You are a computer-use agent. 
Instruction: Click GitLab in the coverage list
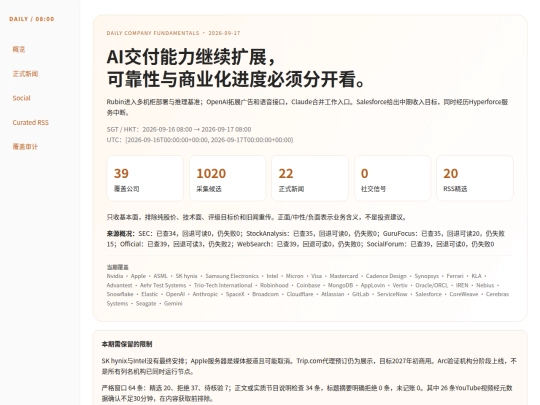click(x=360, y=294)
